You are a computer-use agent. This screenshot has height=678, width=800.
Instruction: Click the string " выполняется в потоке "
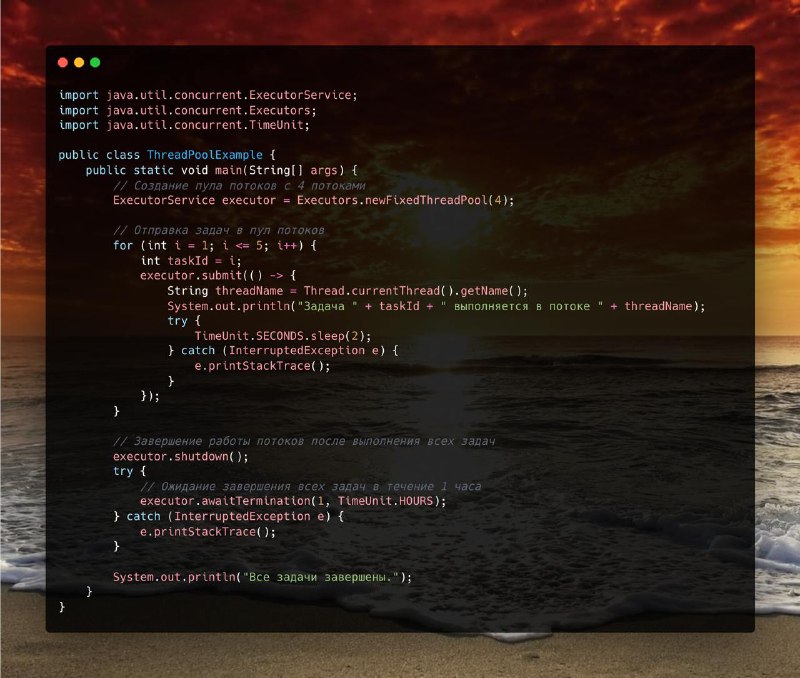pos(522,306)
